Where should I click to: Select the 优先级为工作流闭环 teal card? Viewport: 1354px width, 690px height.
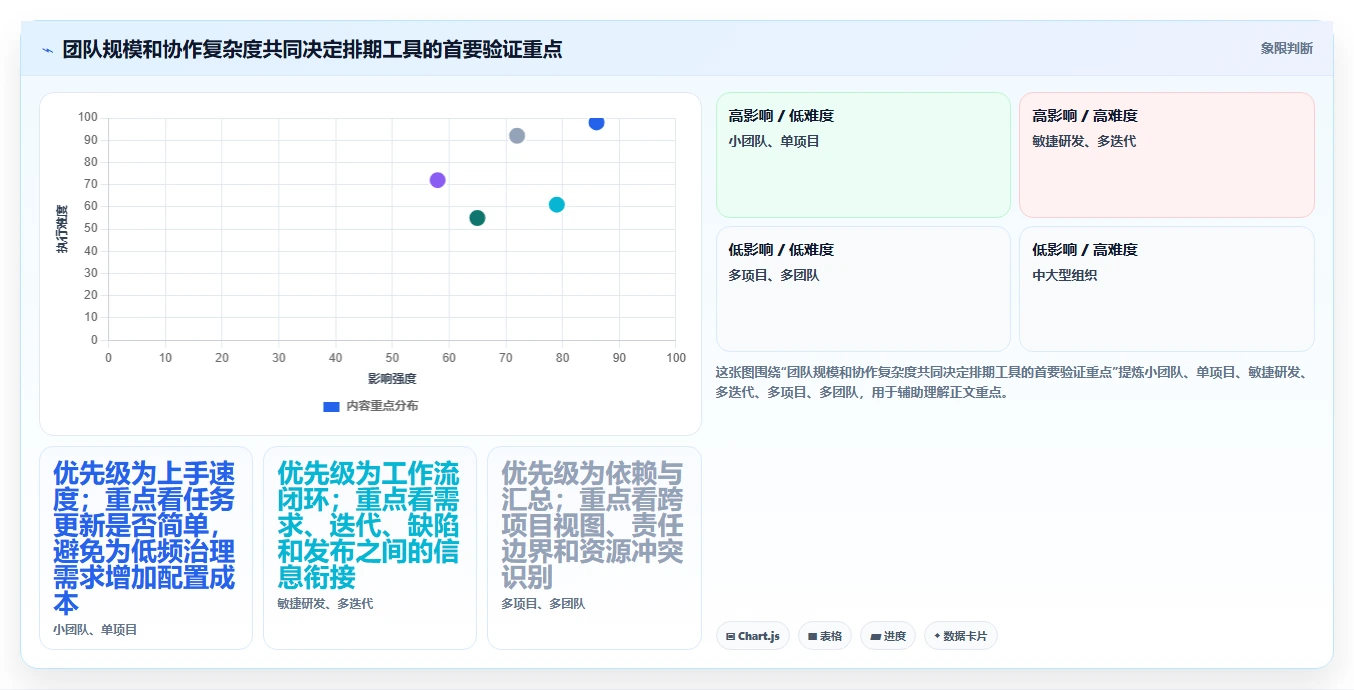point(370,548)
